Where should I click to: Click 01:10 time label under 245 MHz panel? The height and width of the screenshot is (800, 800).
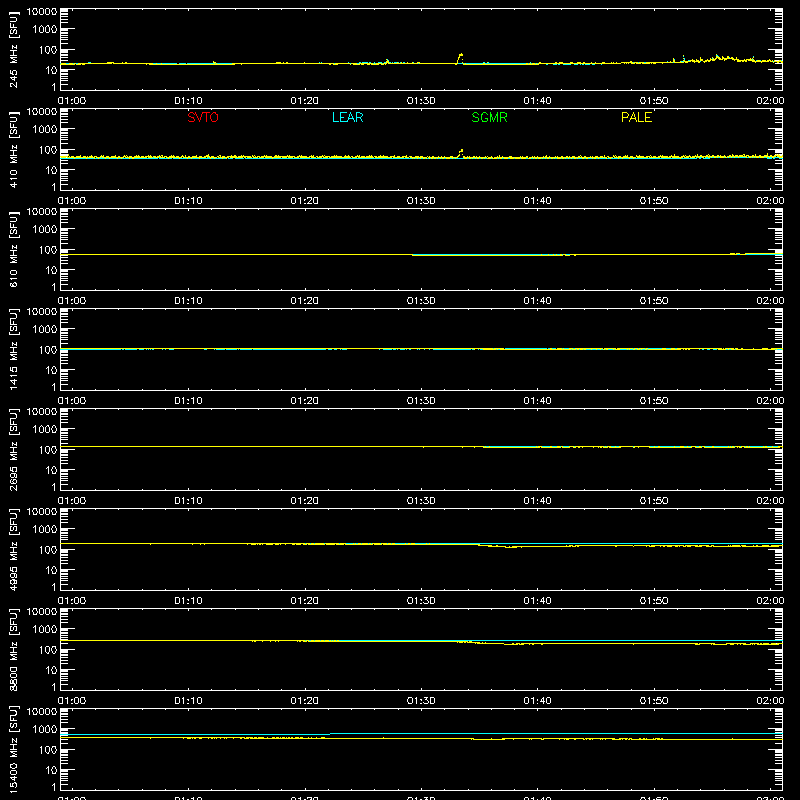pyautogui.click(x=188, y=101)
